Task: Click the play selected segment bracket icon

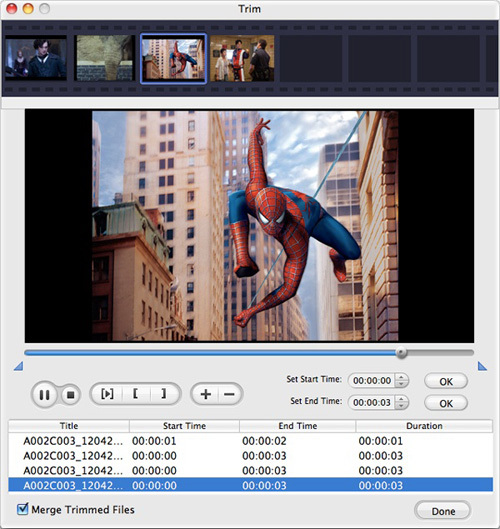Action: tap(107, 394)
